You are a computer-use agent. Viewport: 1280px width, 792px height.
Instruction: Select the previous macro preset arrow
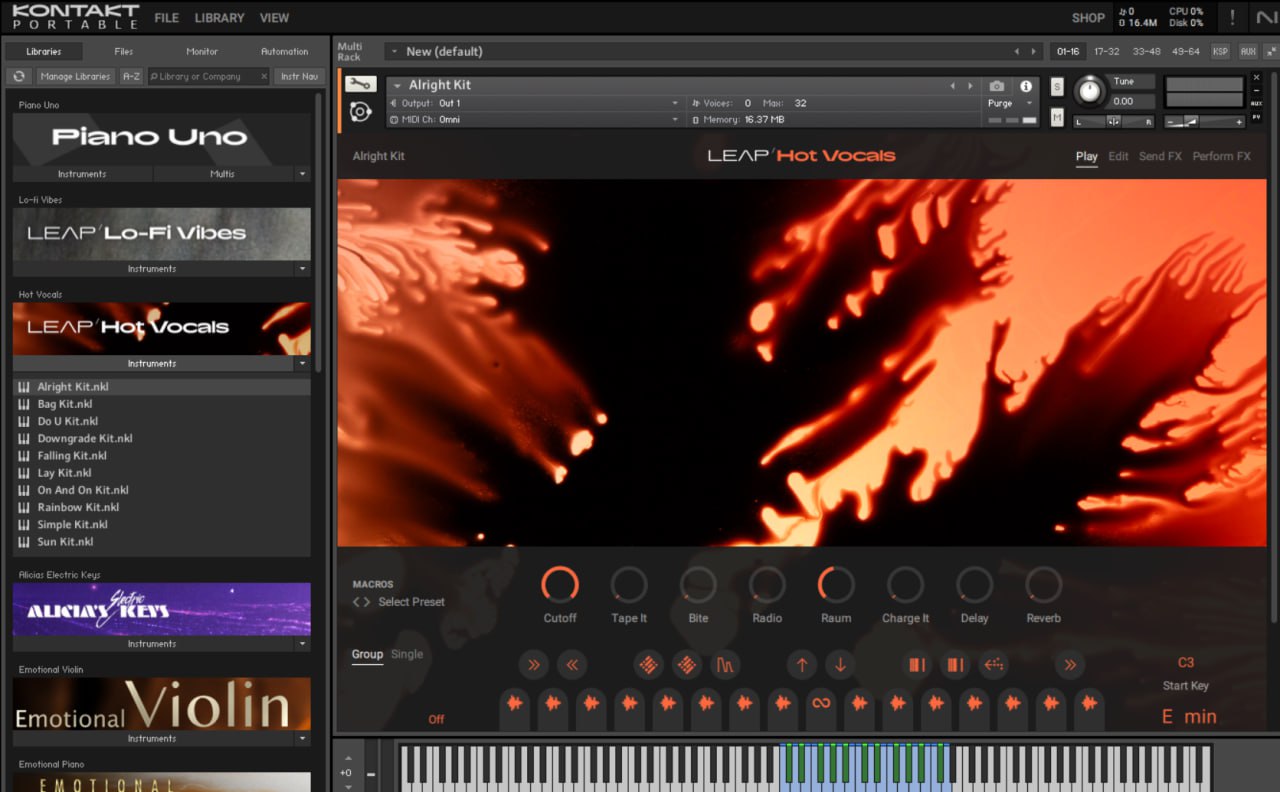(x=356, y=602)
